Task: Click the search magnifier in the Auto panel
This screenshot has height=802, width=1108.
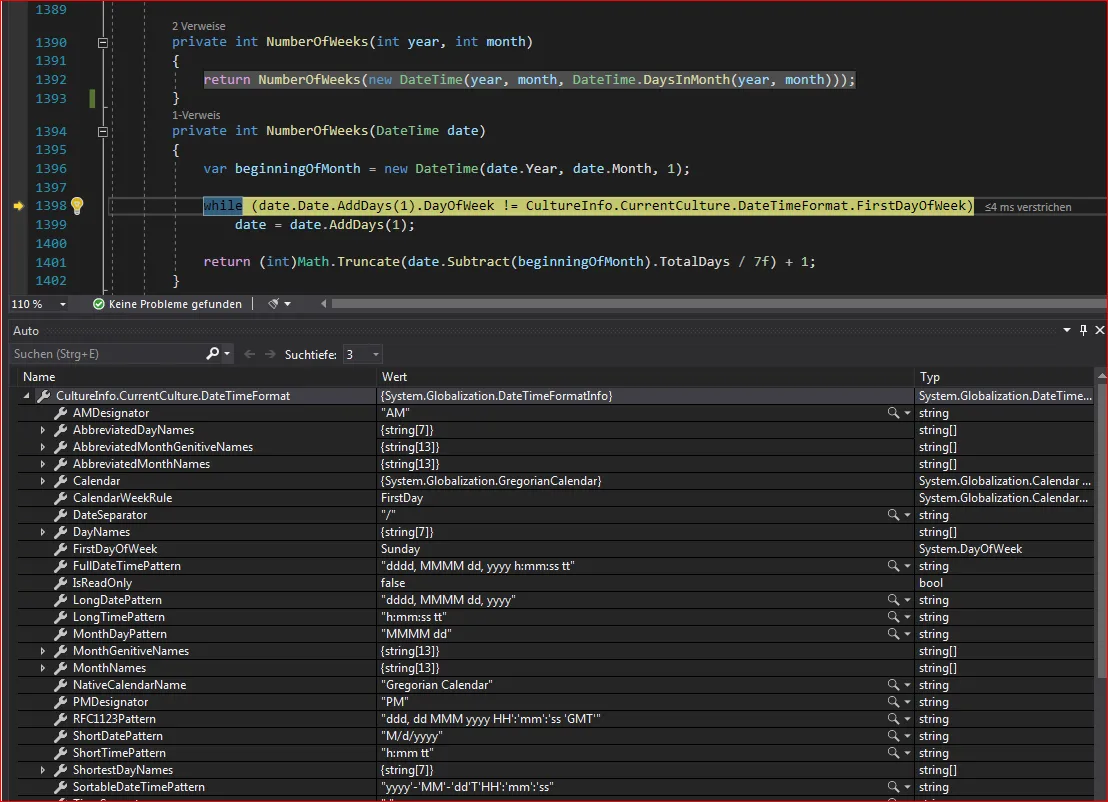Action: (213, 354)
